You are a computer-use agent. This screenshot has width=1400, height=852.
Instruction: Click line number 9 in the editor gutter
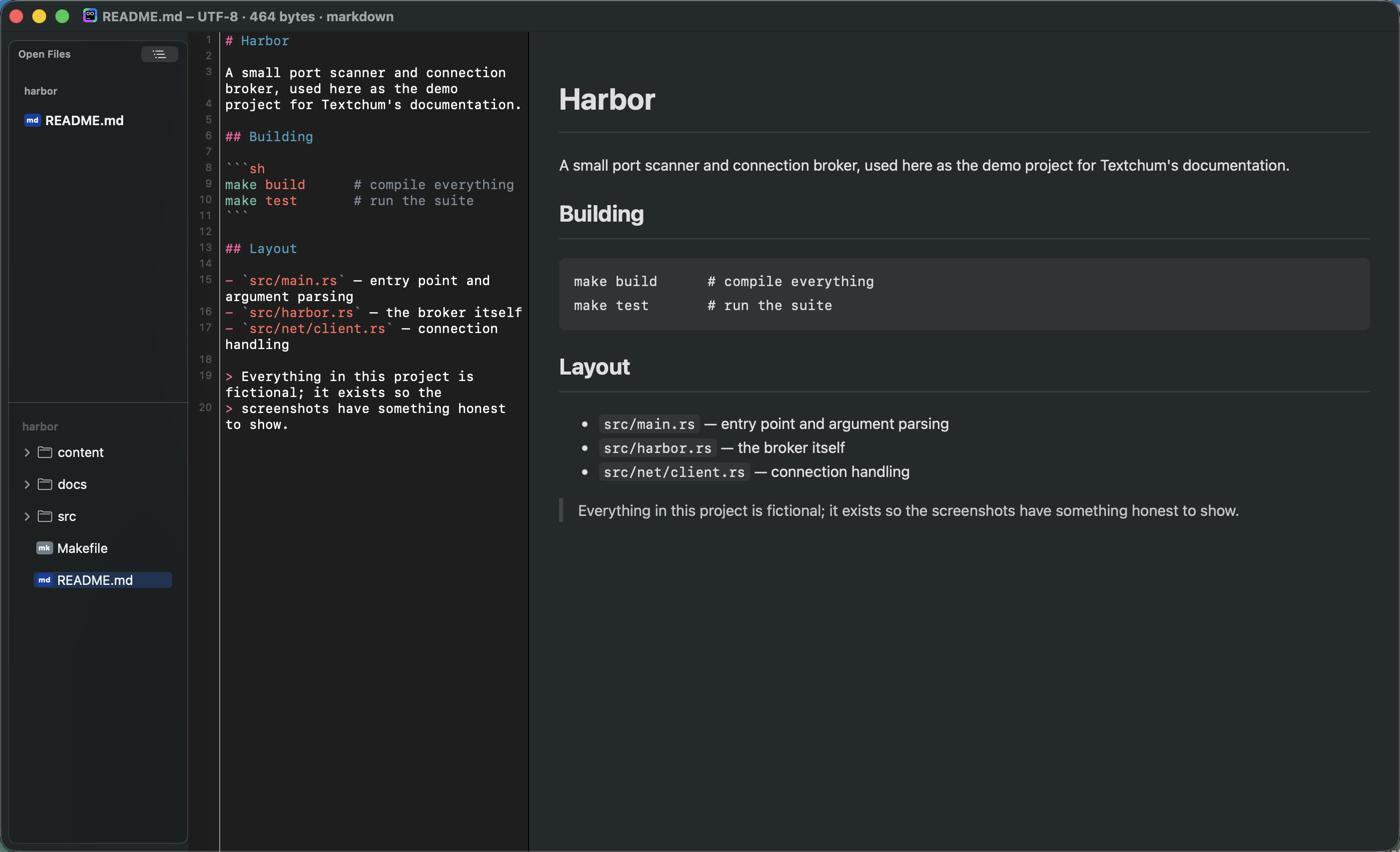[208, 184]
